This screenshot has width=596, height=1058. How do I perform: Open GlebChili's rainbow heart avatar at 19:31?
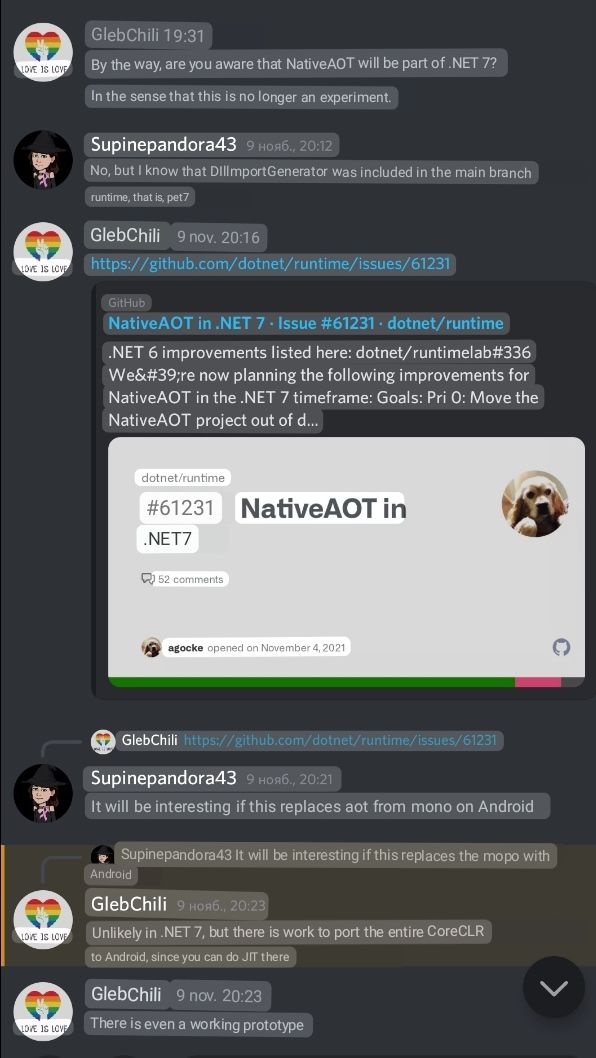point(43,53)
